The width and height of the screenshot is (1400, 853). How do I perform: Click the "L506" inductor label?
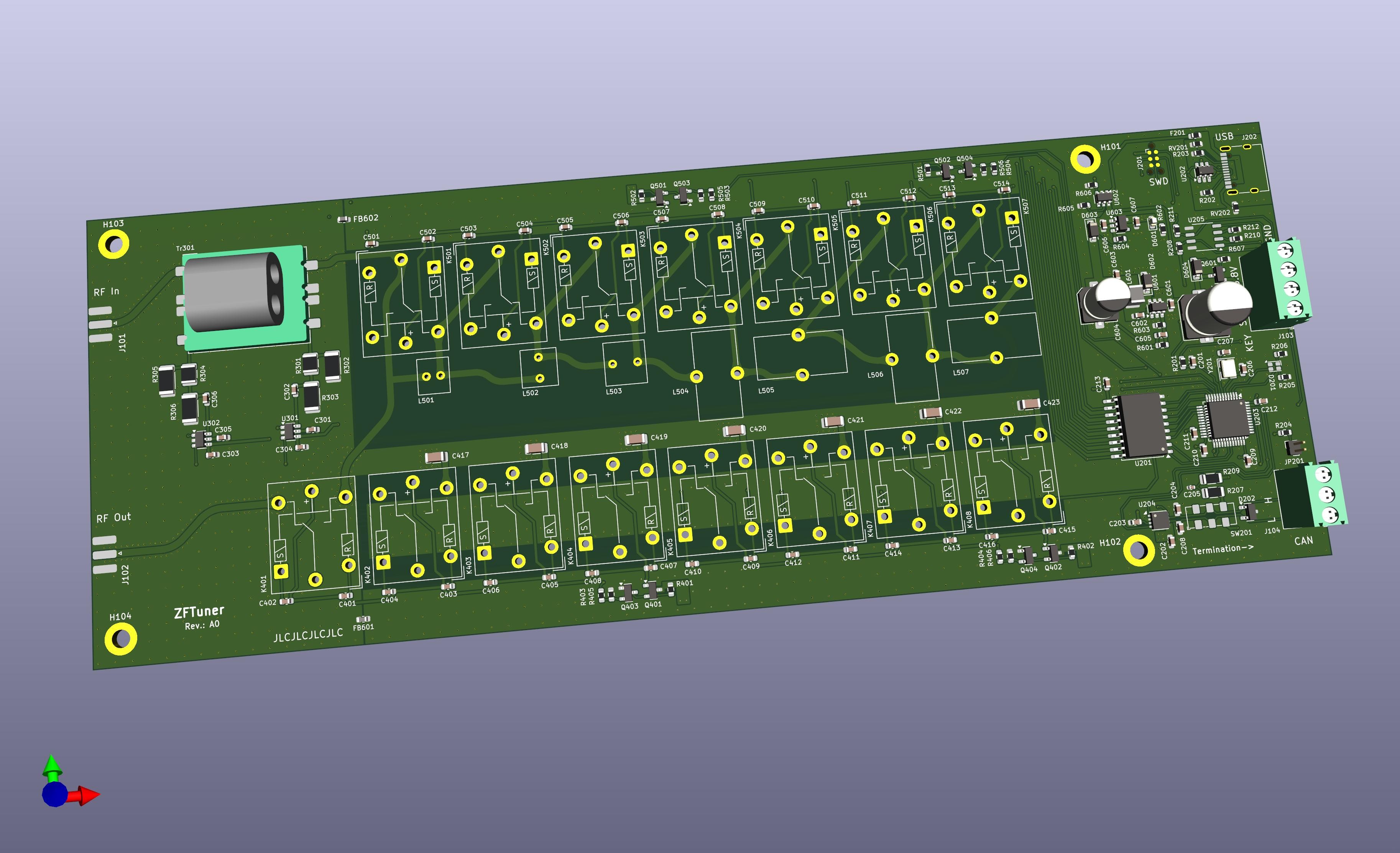tap(875, 375)
